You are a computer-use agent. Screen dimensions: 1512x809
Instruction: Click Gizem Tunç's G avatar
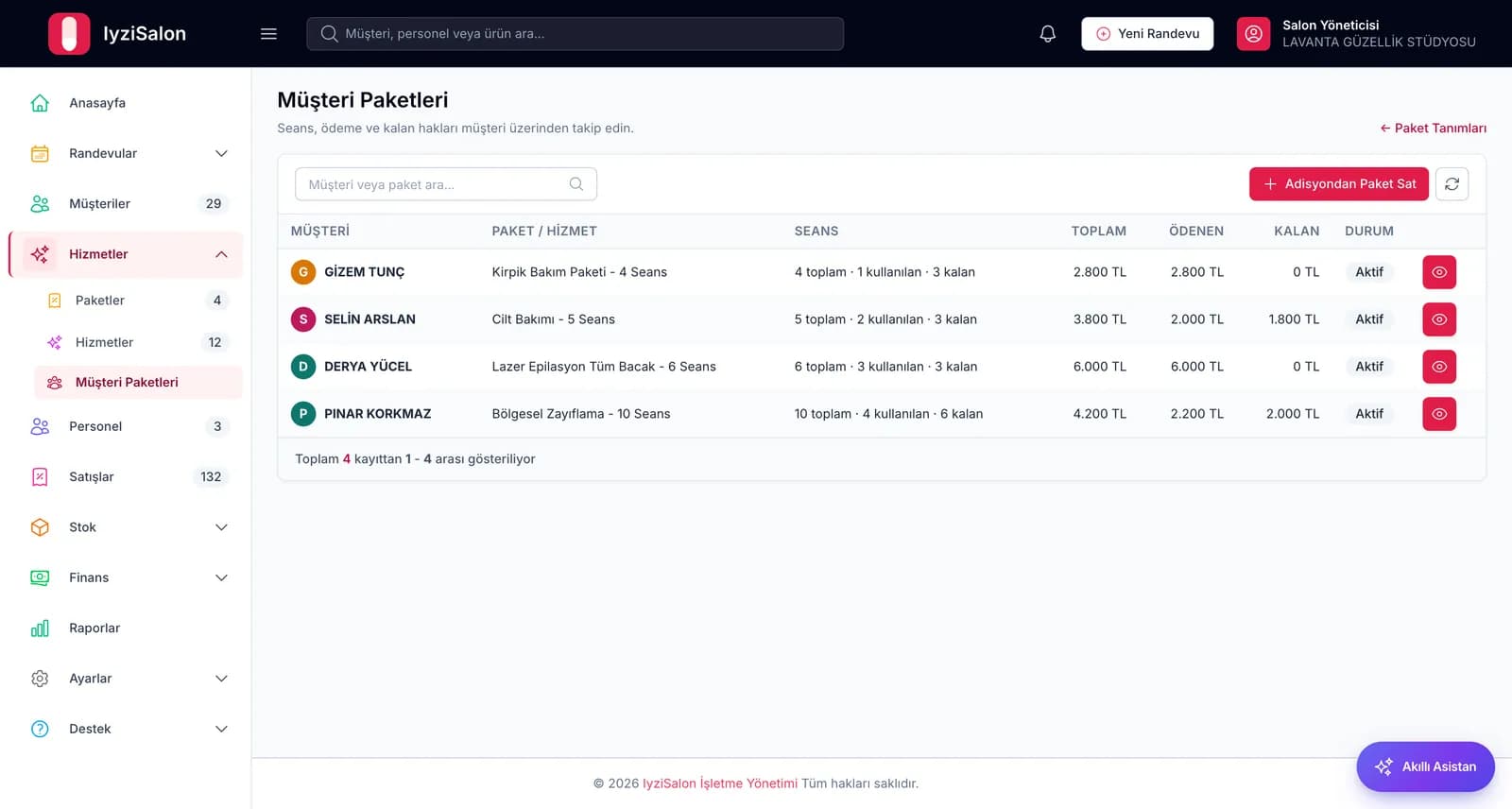coord(303,272)
